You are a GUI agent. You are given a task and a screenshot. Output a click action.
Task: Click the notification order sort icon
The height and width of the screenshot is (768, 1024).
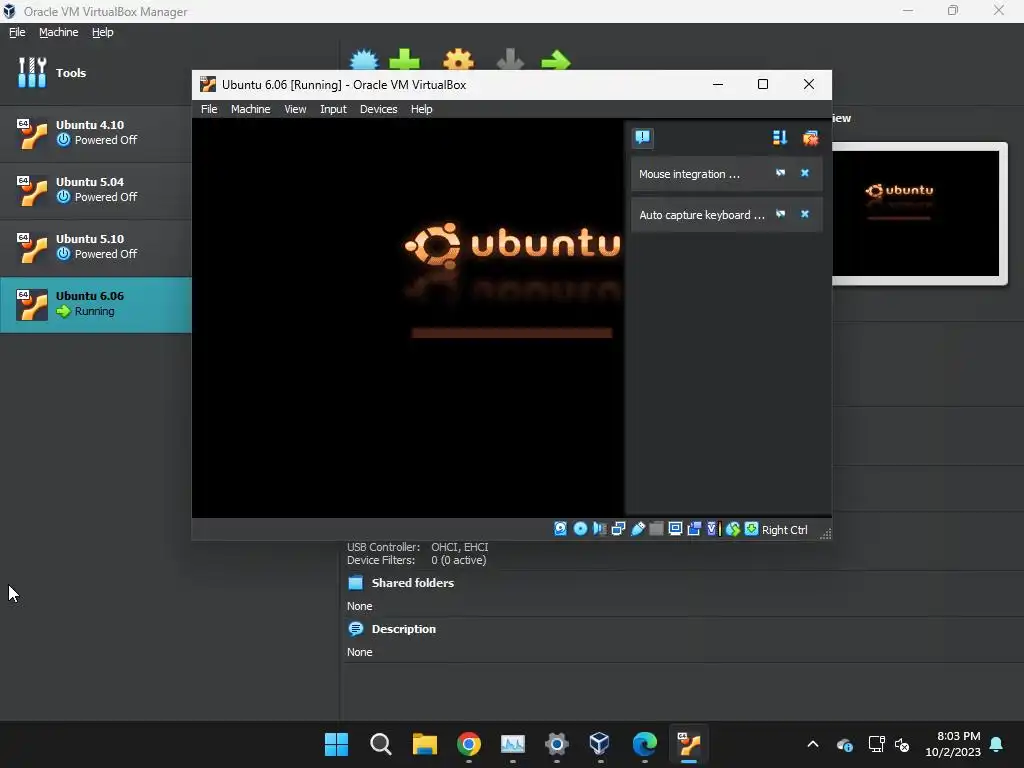(780, 137)
